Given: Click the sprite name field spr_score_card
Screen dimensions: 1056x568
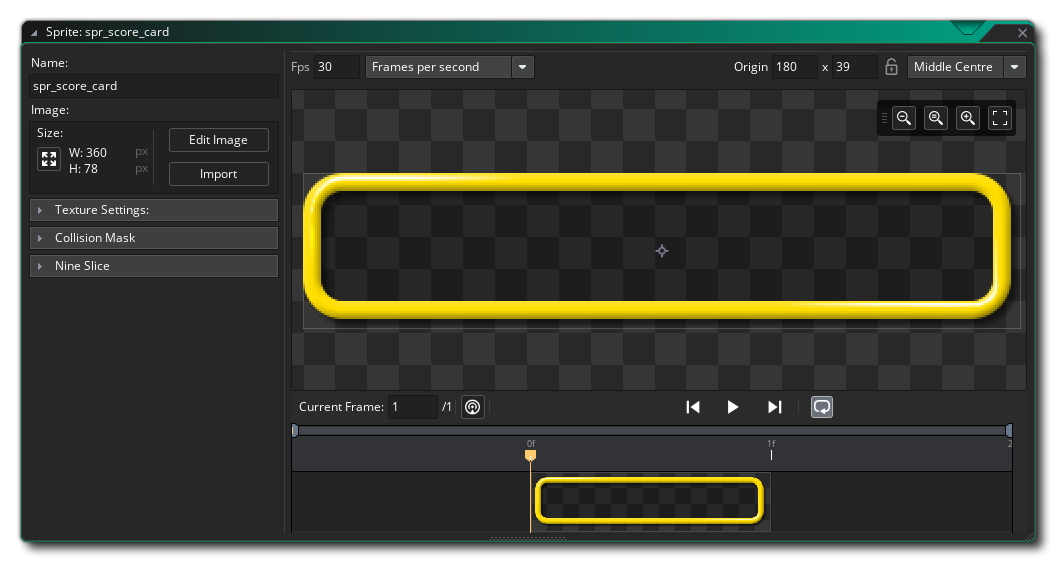Looking at the screenshot, I should click(154, 86).
